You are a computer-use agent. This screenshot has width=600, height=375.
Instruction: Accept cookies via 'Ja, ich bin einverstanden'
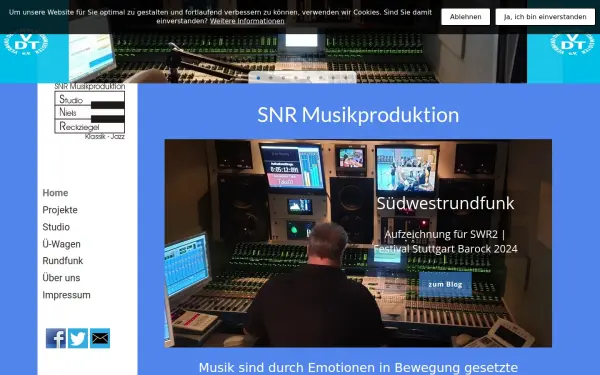click(545, 17)
